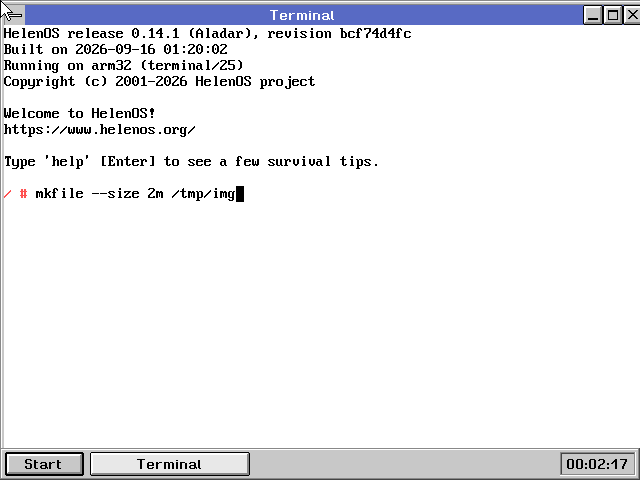Click the 'mkfile' command word

click(x=60, y=193)
